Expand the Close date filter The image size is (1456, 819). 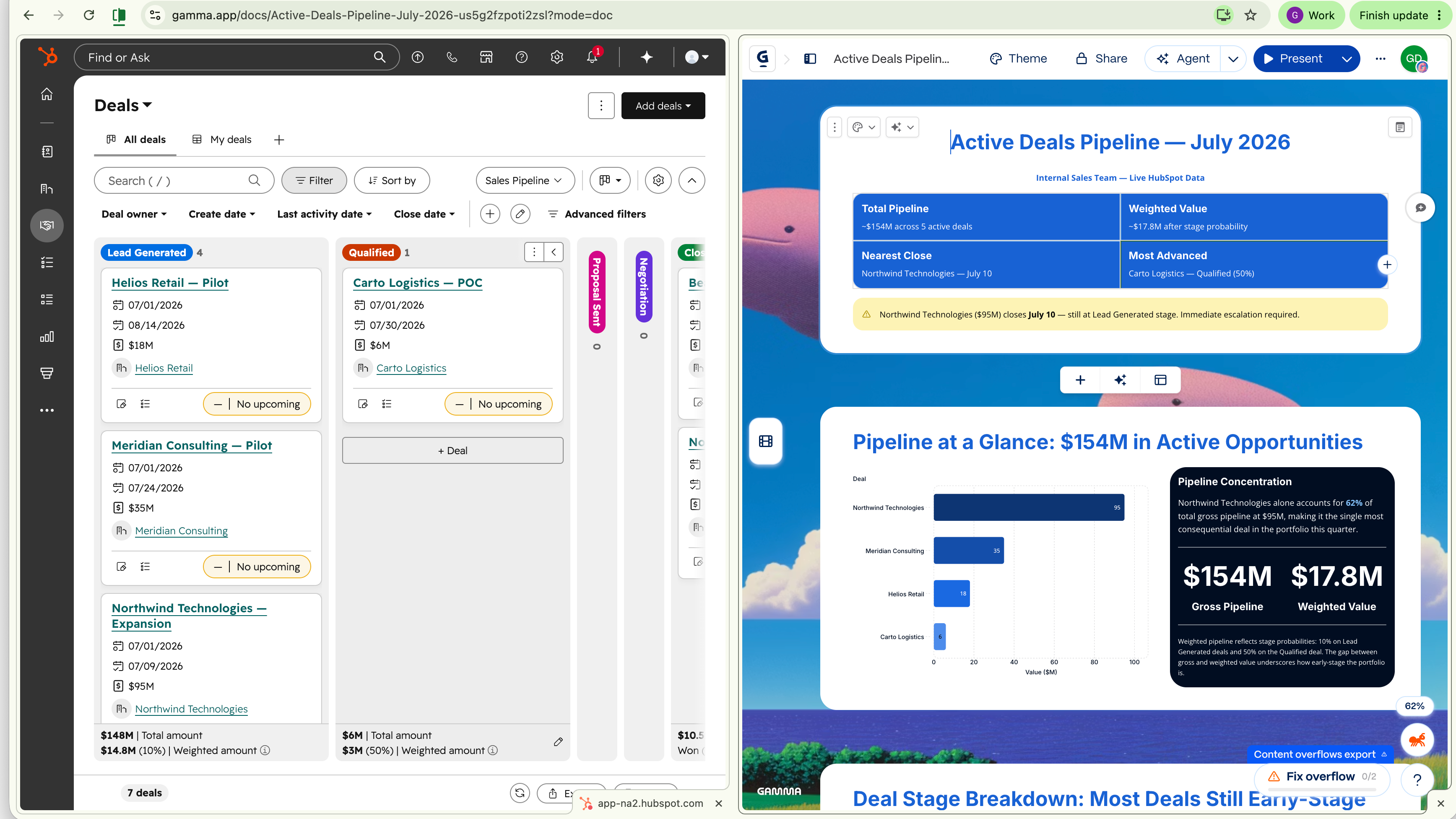click(424, 214)
